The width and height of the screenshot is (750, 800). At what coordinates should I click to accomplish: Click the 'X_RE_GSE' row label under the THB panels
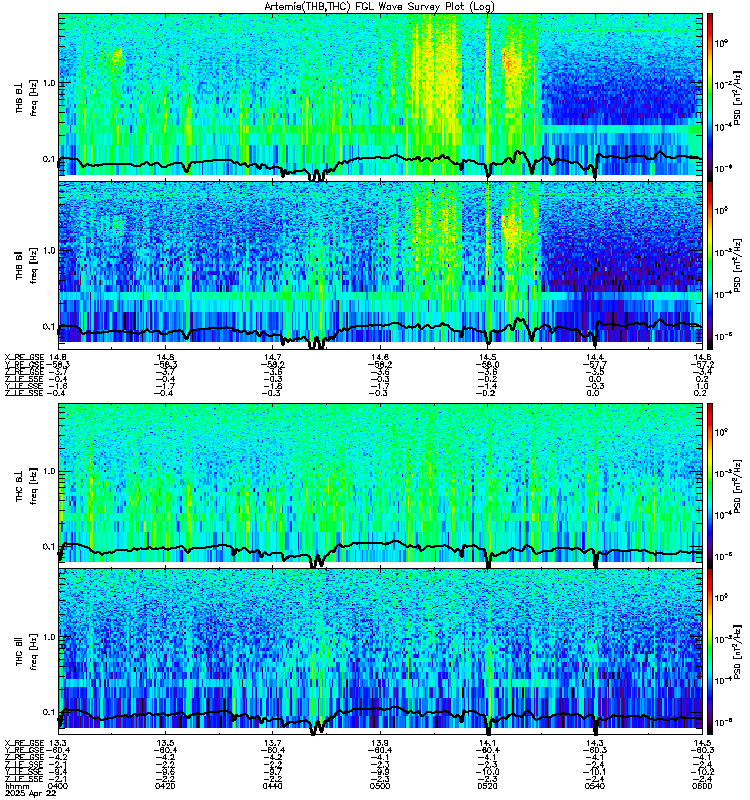coord(24,357)
